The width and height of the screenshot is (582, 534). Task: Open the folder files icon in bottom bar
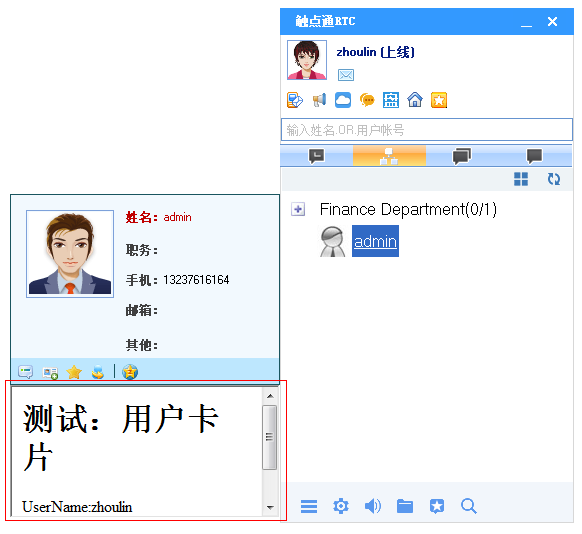(405, 506)
